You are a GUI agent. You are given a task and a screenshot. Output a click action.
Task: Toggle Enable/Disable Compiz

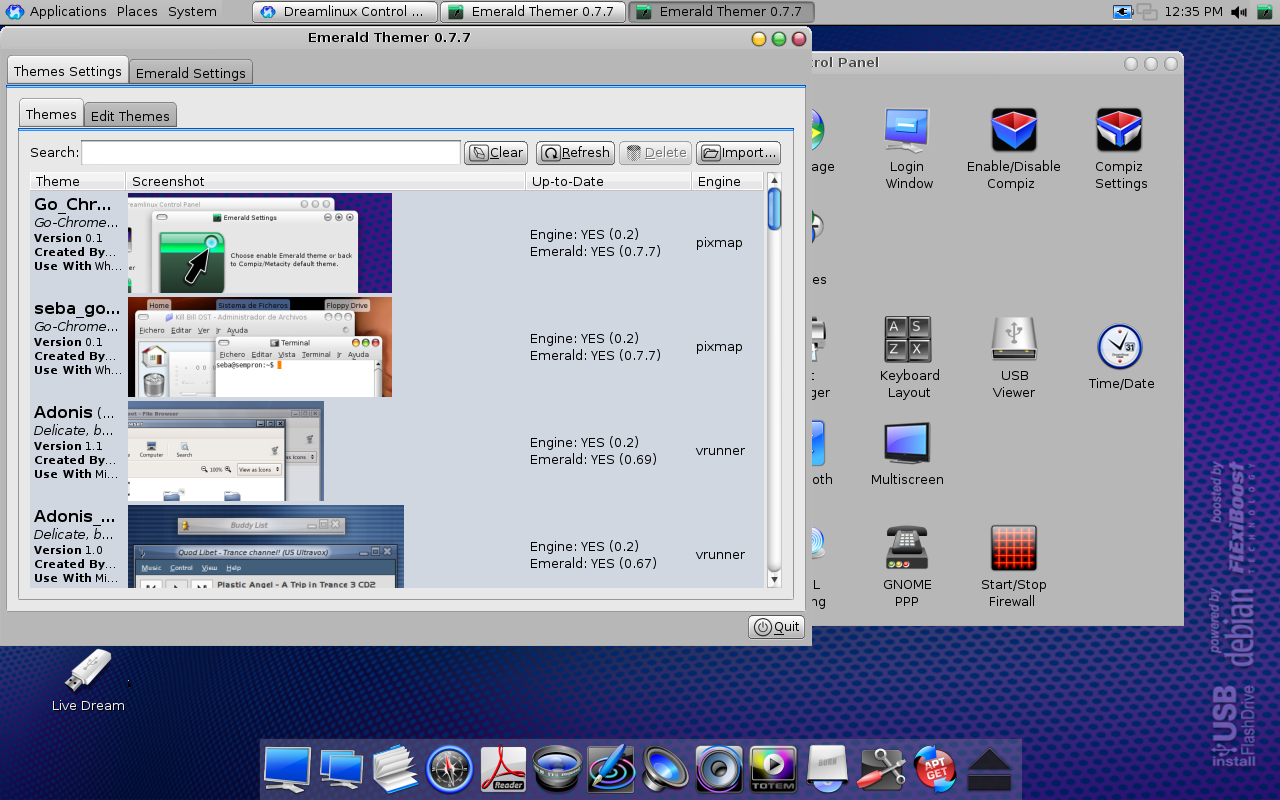(x=1013, y=128)
